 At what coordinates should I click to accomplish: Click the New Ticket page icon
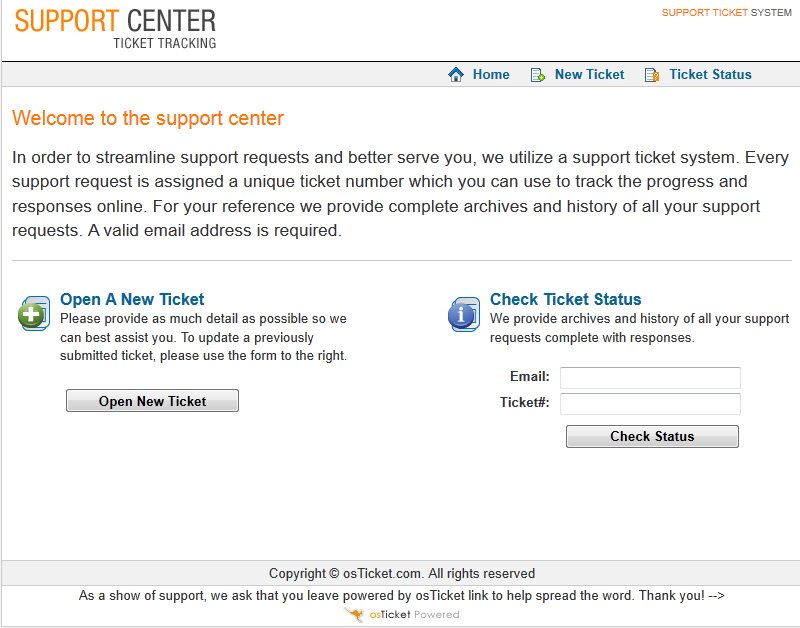click(x=537, y=75)
